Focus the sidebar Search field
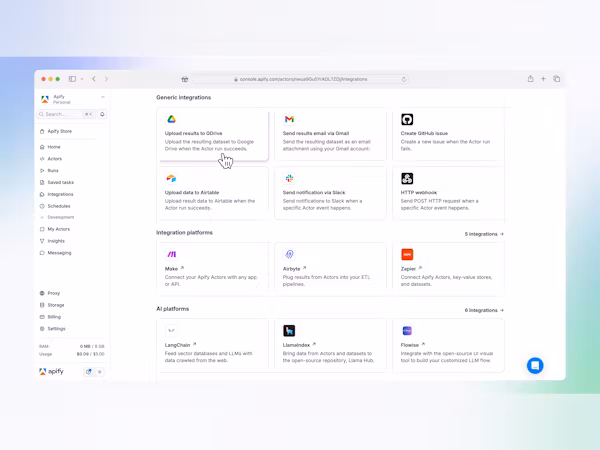The width and height of the screenshot is (600, 450). tap(66, 114)
